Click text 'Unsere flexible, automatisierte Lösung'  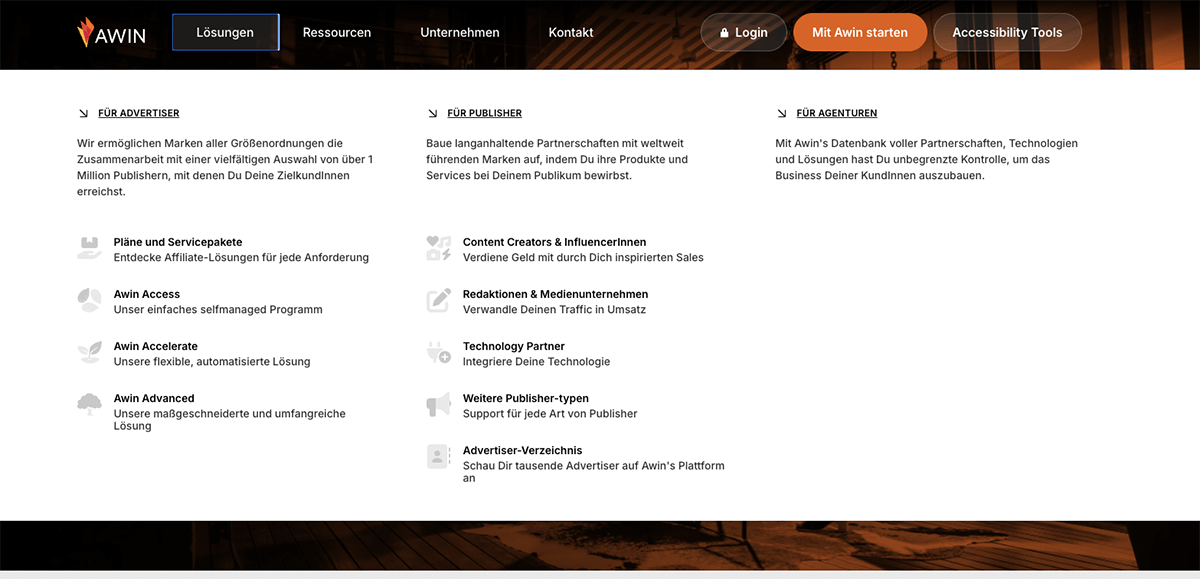pos(212,361)
